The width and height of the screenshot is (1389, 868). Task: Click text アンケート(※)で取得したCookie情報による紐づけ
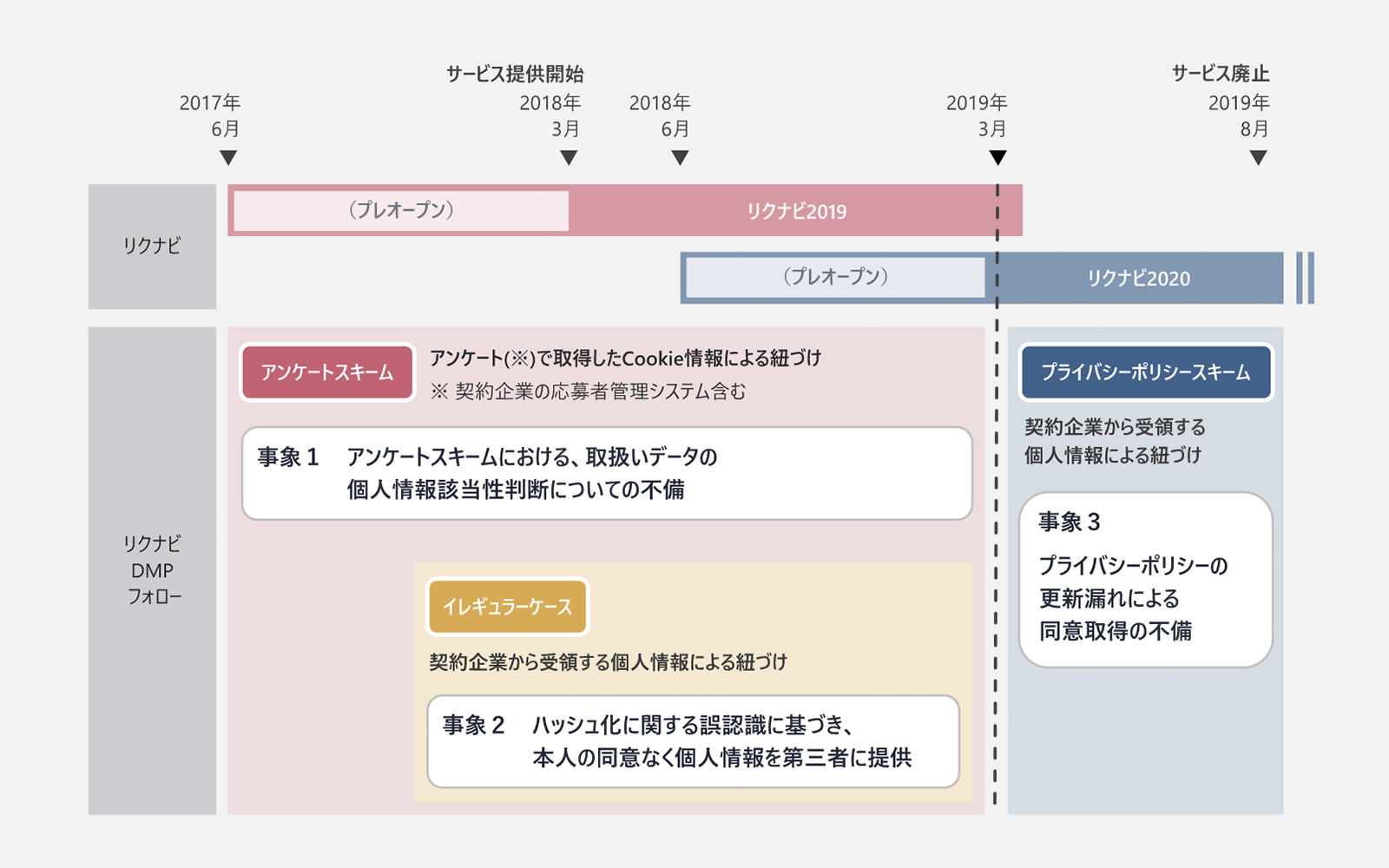point(626,358)
